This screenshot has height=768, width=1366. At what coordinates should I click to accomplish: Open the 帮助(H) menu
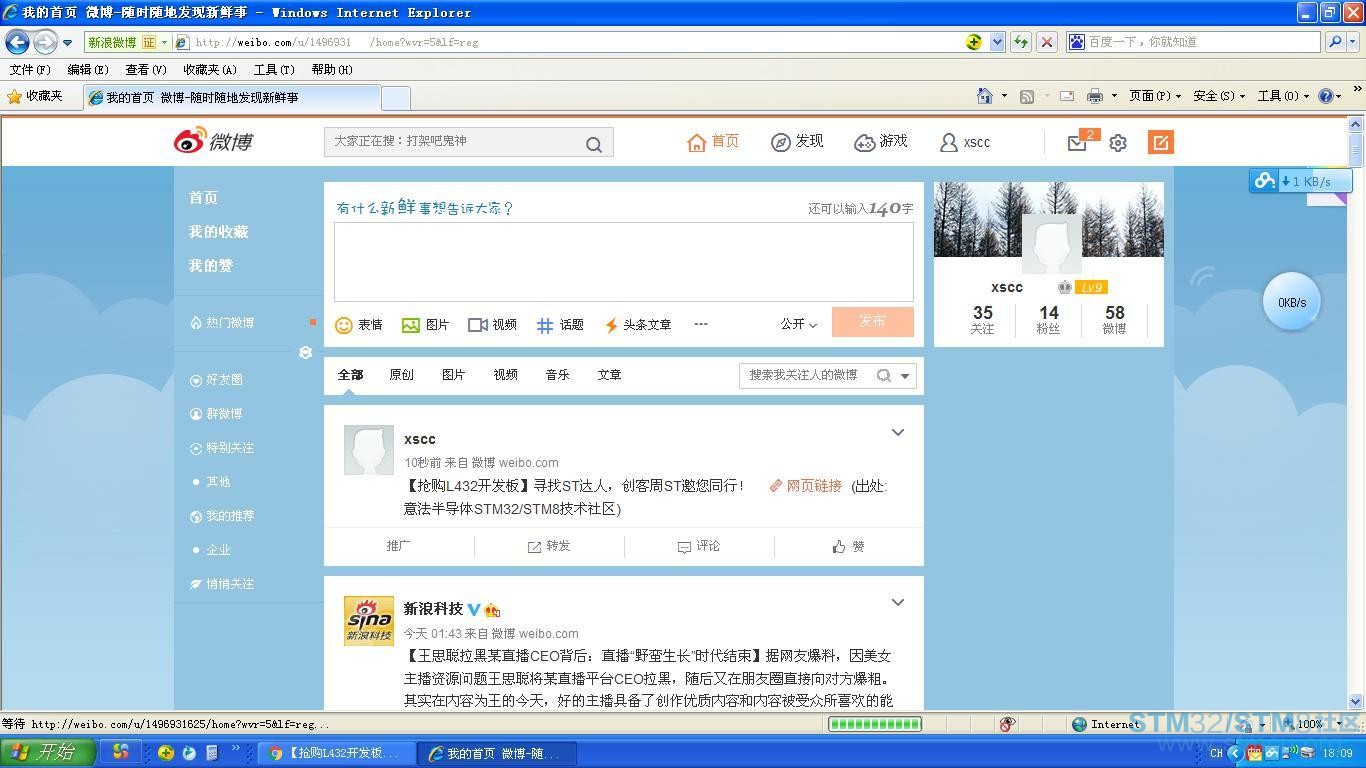332,70
